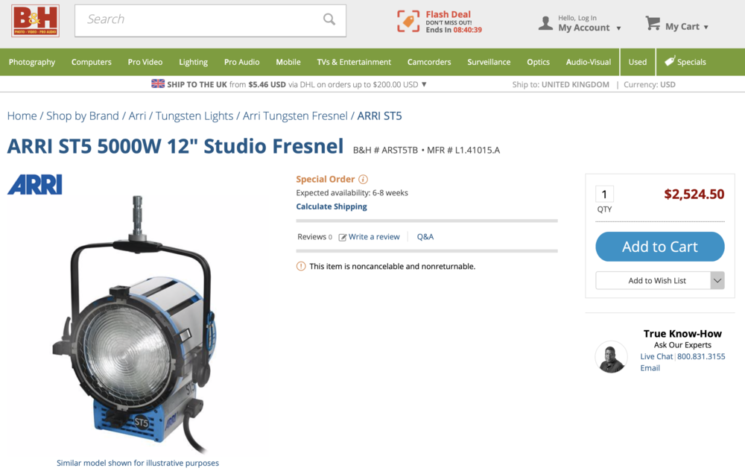Click the expert's avatar photo
This screenshot has height=474, width=745.
(x=611, y=357)
